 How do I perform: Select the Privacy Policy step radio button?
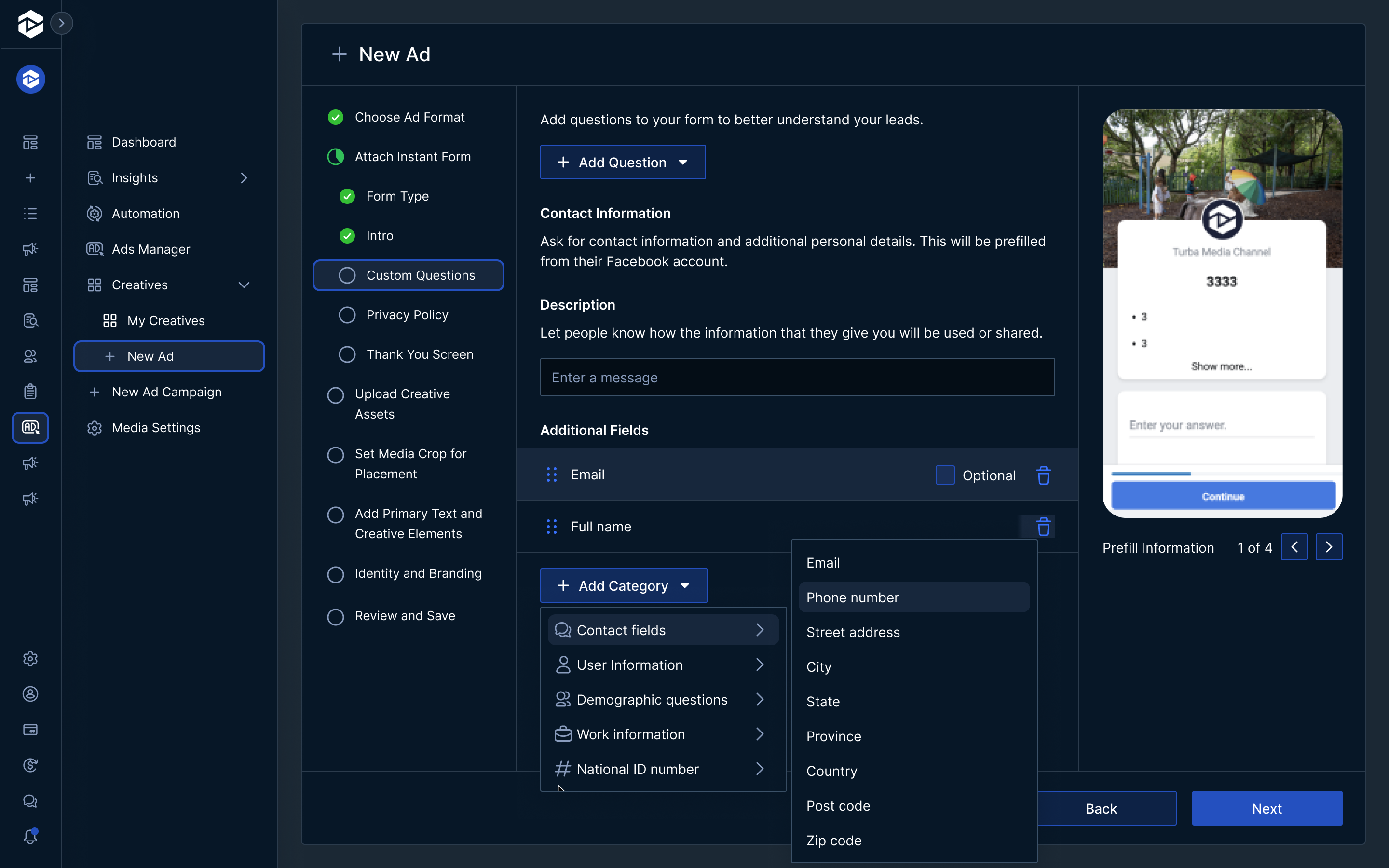pyautogui.click(x=347, y=314)
